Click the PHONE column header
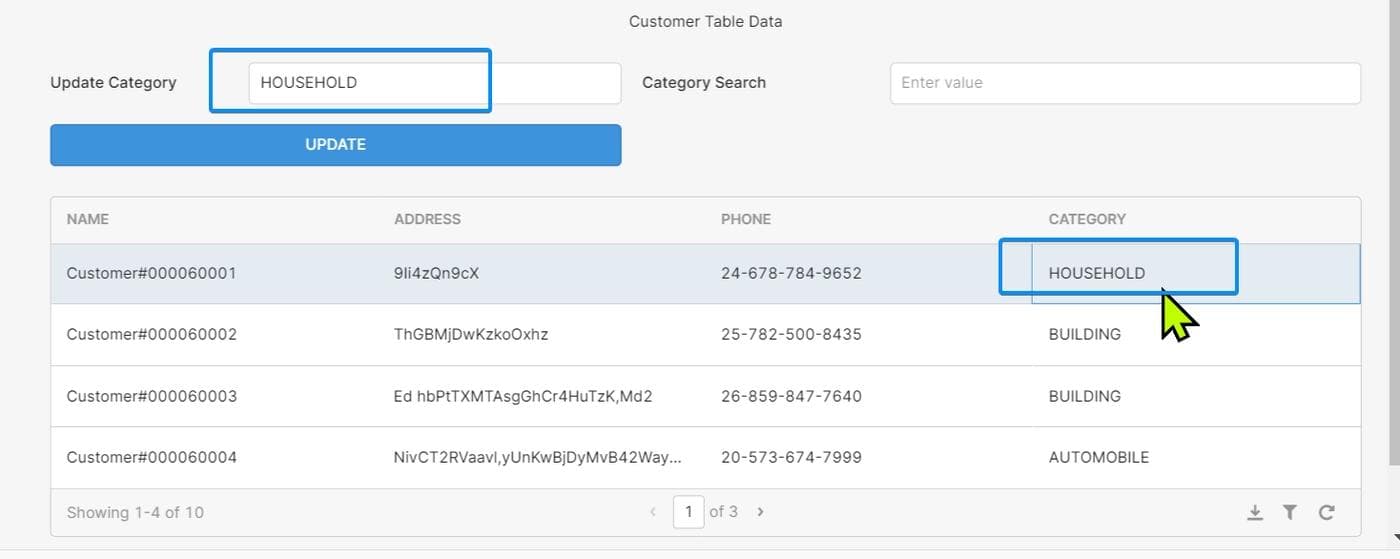The height and width of the screenshot is (559, 1400). point(746,219)
